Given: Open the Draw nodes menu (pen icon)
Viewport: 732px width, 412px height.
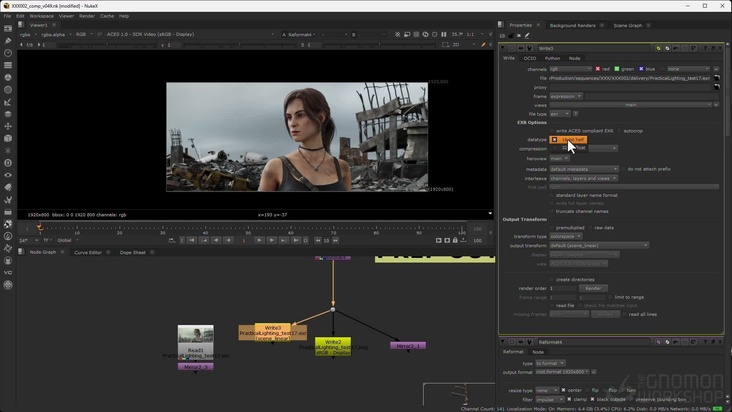Looking at the screenshot, I should click(8, 41).
